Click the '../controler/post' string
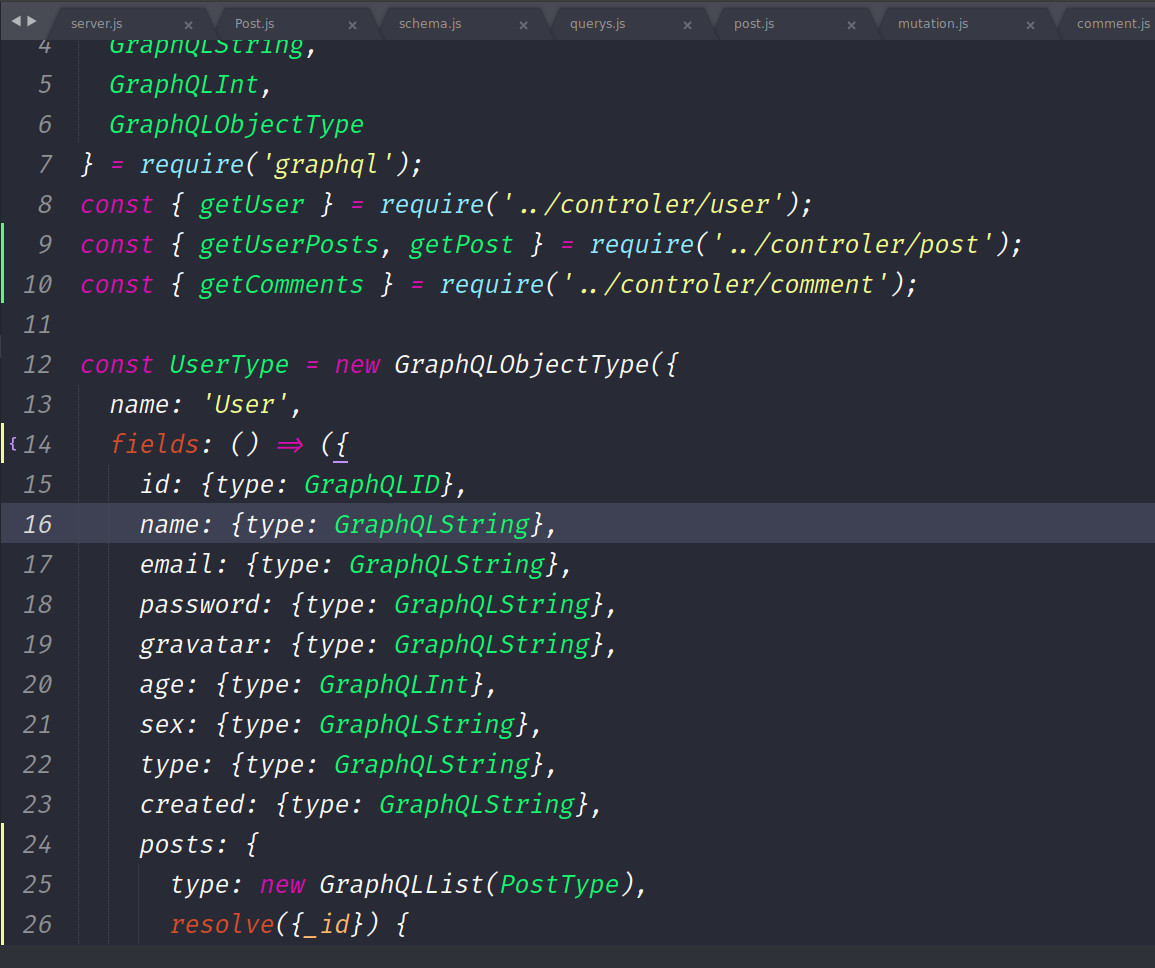This screenshot has width=1155, height=968. (x=854, y=244)
